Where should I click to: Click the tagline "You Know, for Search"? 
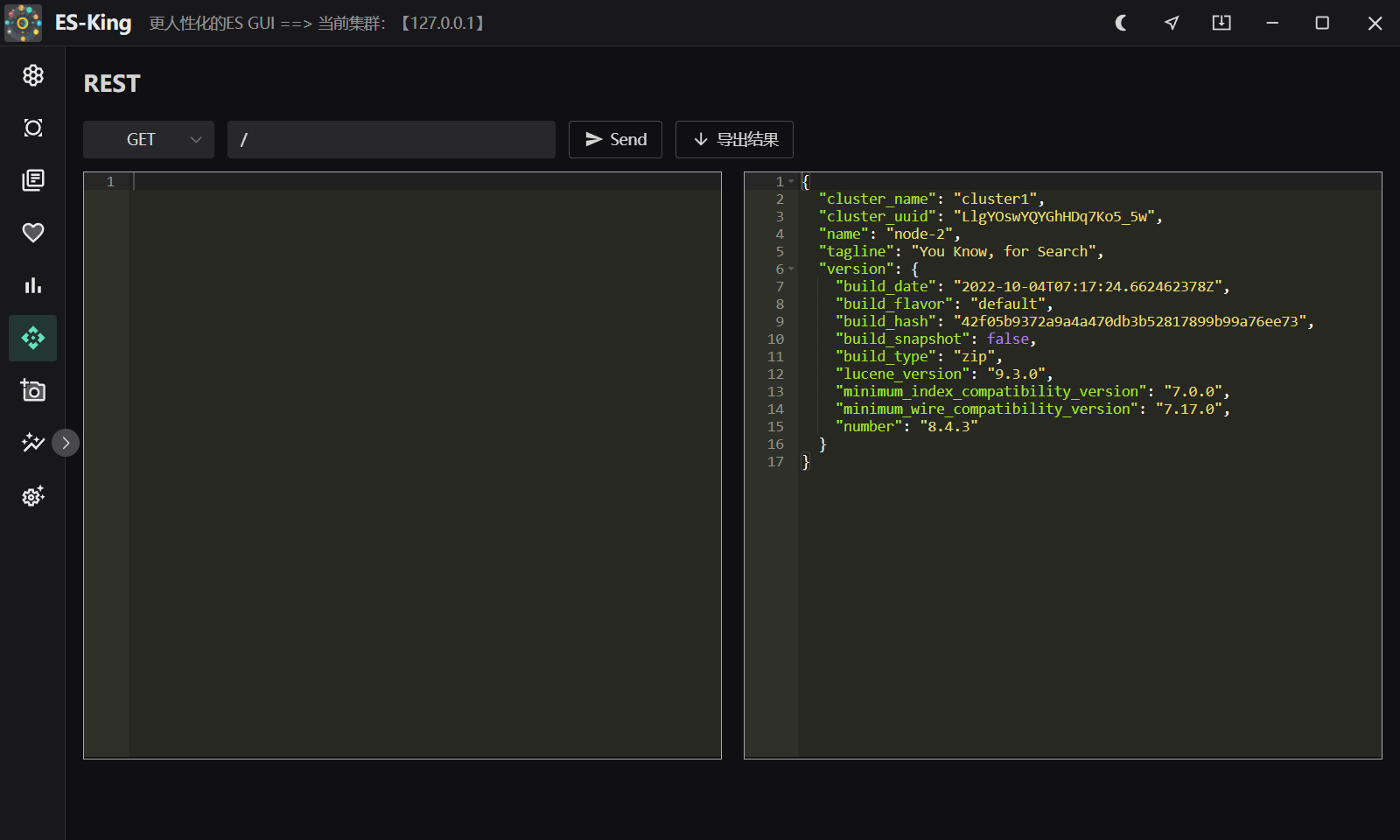[x=1004, y=251]
